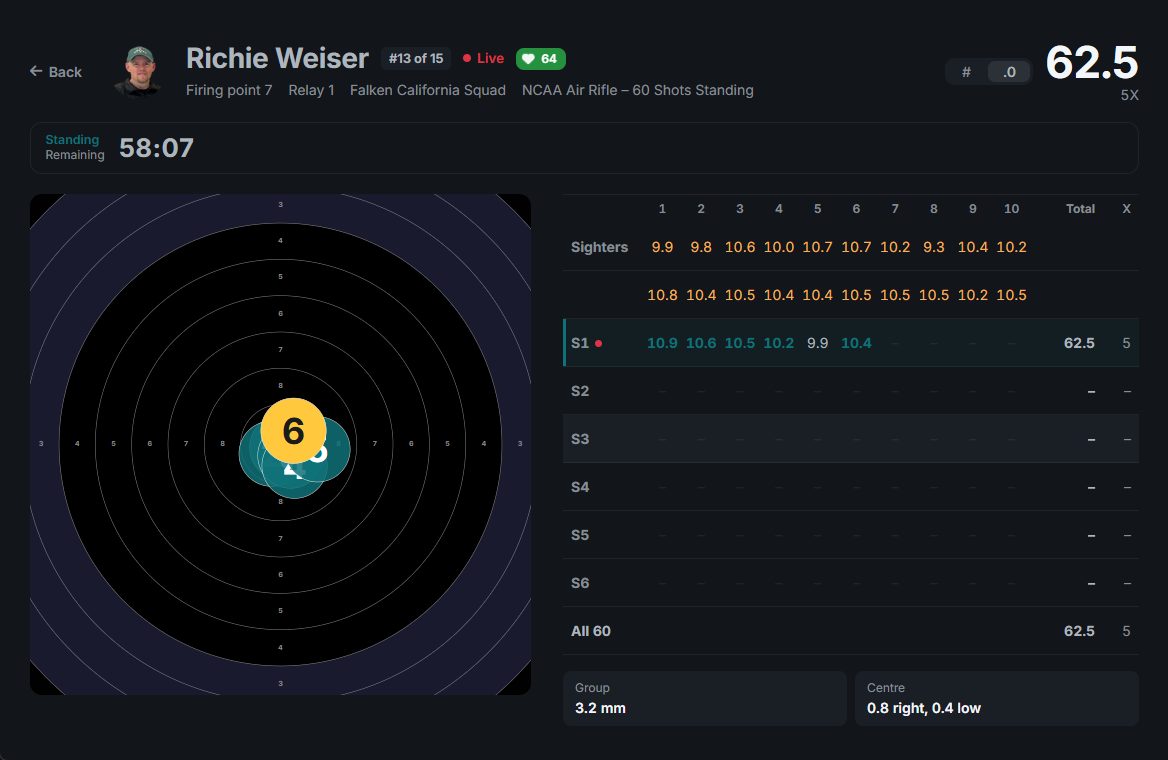This screenshot has width=1168, height=760.
Task: Click the large 62.5 total score
Action: tap(1091, 63)
